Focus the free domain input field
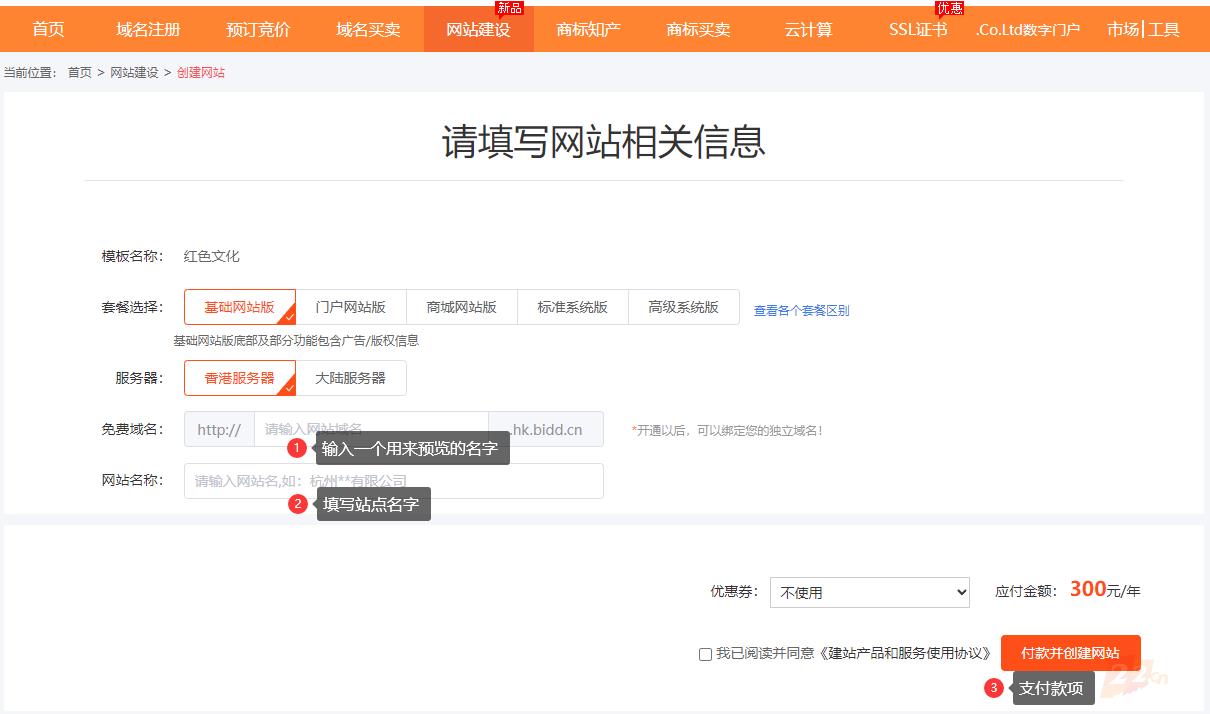 [x=371, y=429]
